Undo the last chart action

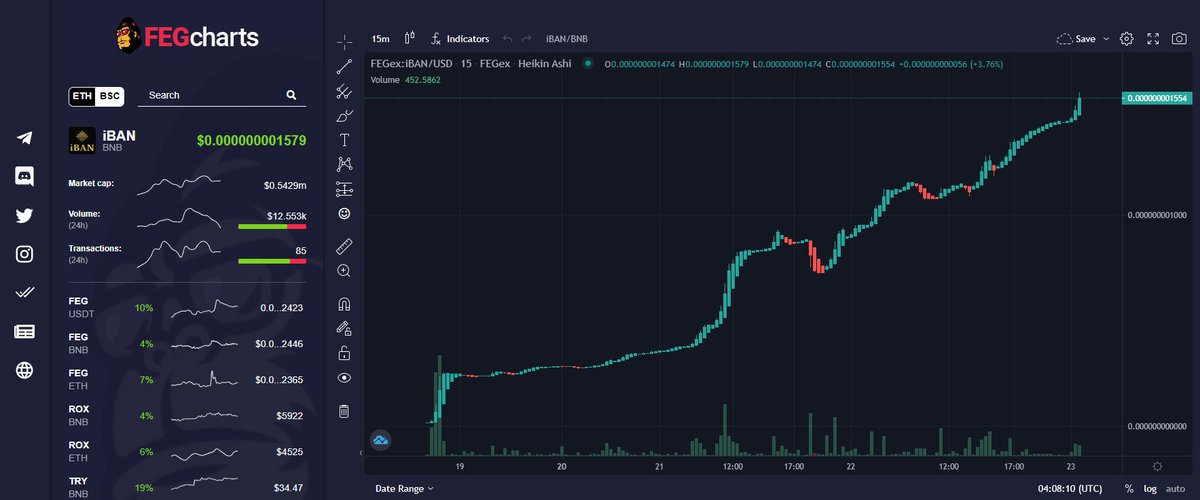point(508,39)
